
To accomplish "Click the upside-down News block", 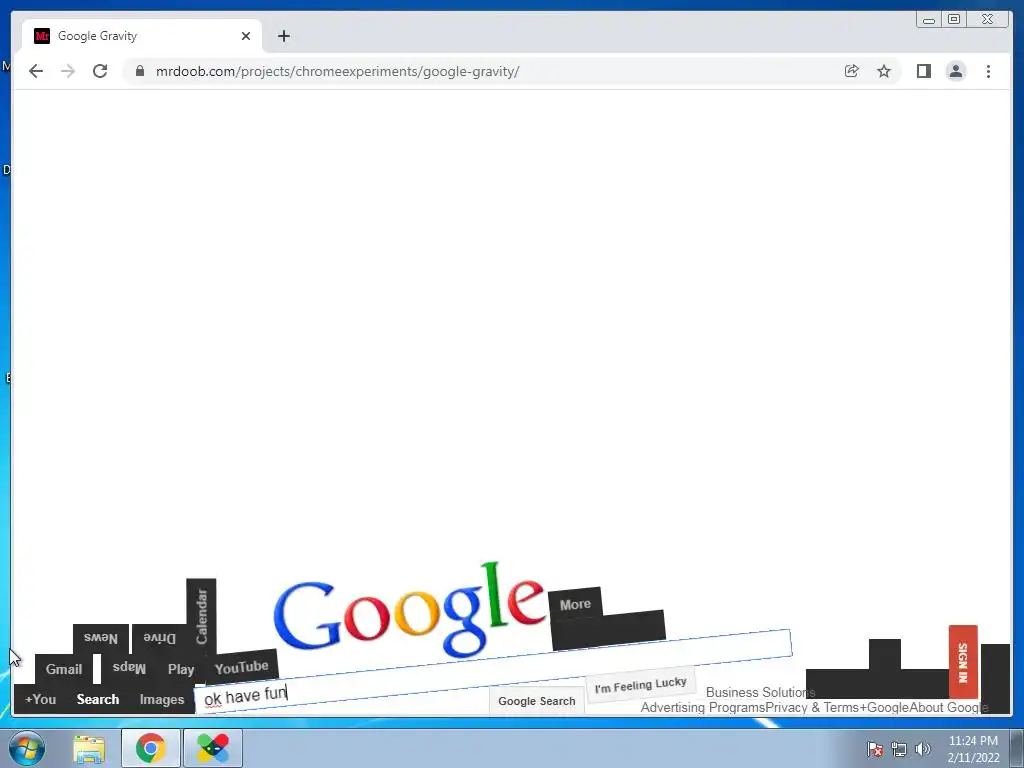I will click(101, 639).
